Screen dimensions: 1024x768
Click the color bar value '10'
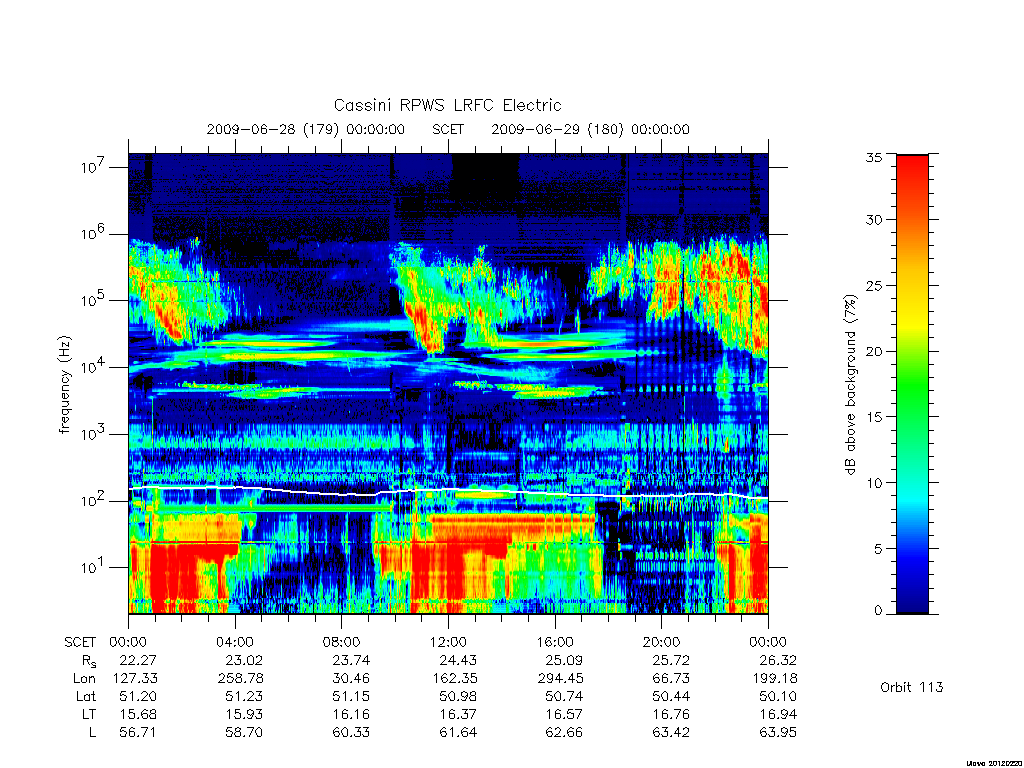coord(874,483)
